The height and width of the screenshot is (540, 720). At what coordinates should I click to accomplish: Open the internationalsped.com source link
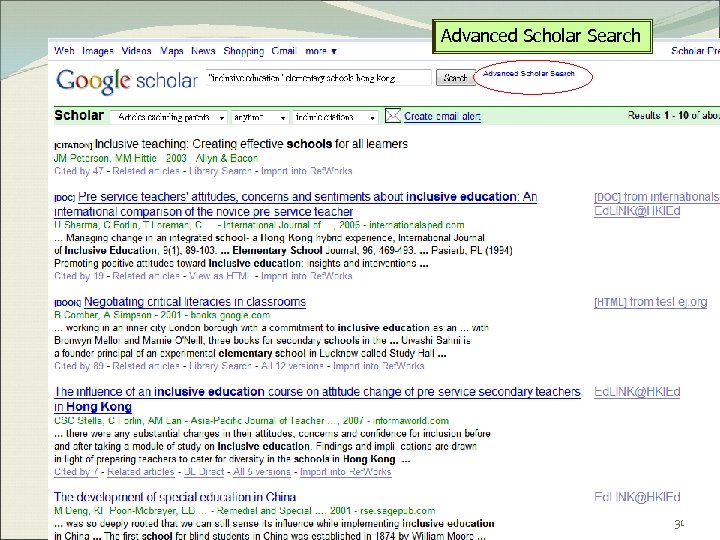click(416, 225)
